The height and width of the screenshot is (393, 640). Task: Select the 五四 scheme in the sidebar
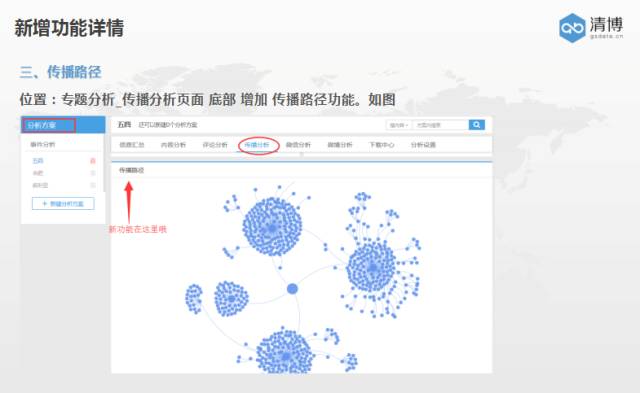pos(38,161)
